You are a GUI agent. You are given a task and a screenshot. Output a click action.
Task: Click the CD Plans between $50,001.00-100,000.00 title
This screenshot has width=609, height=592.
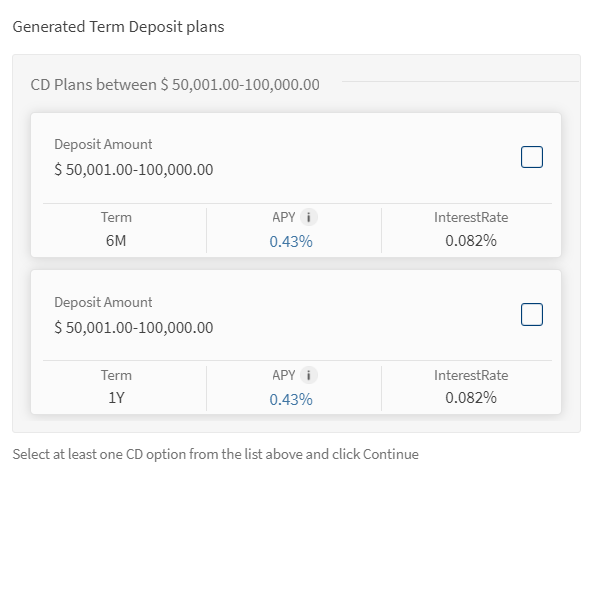tap(175, 84)
